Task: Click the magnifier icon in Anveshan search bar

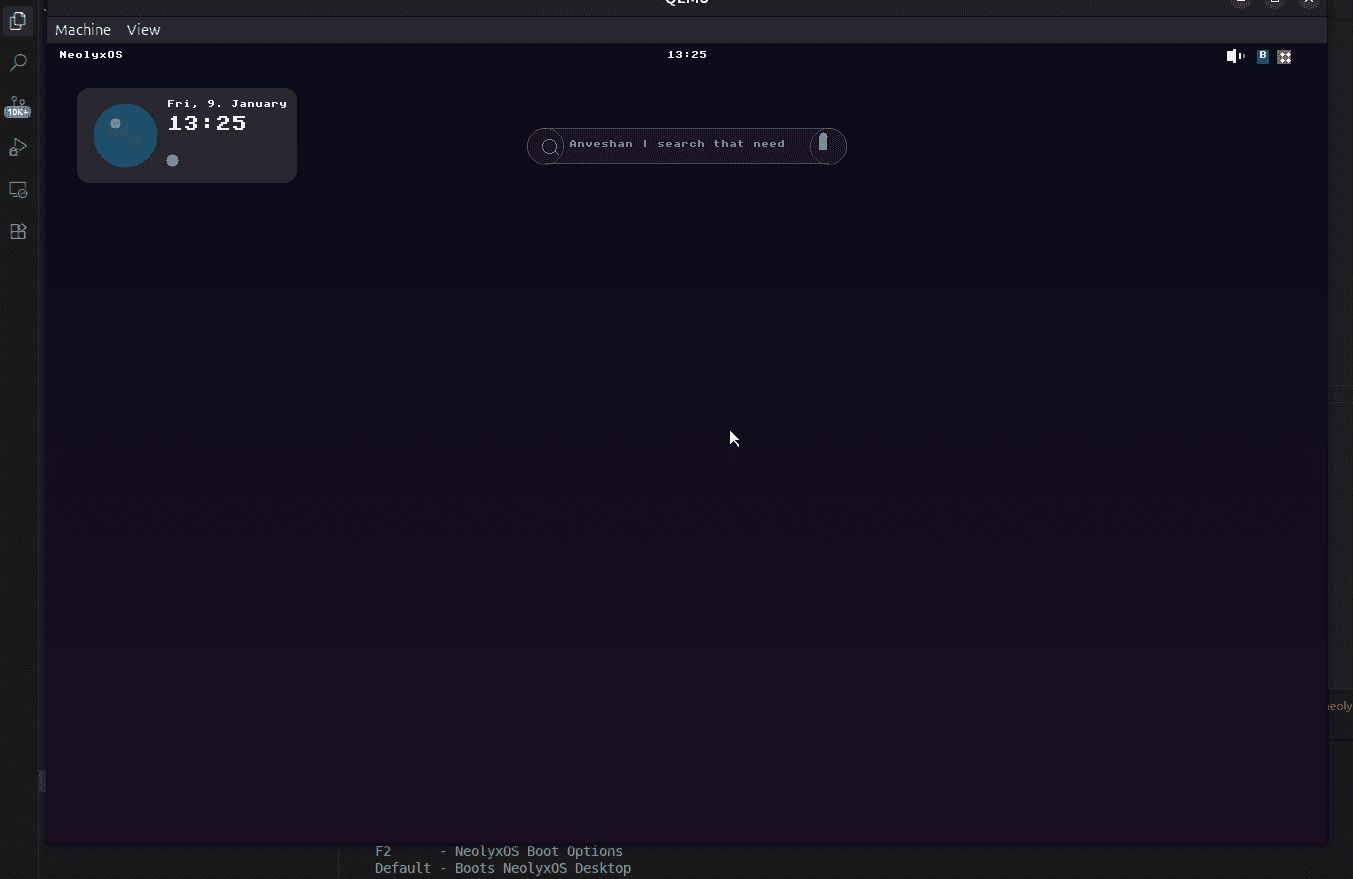Action: pyautogui.click(x=549, y=147)
